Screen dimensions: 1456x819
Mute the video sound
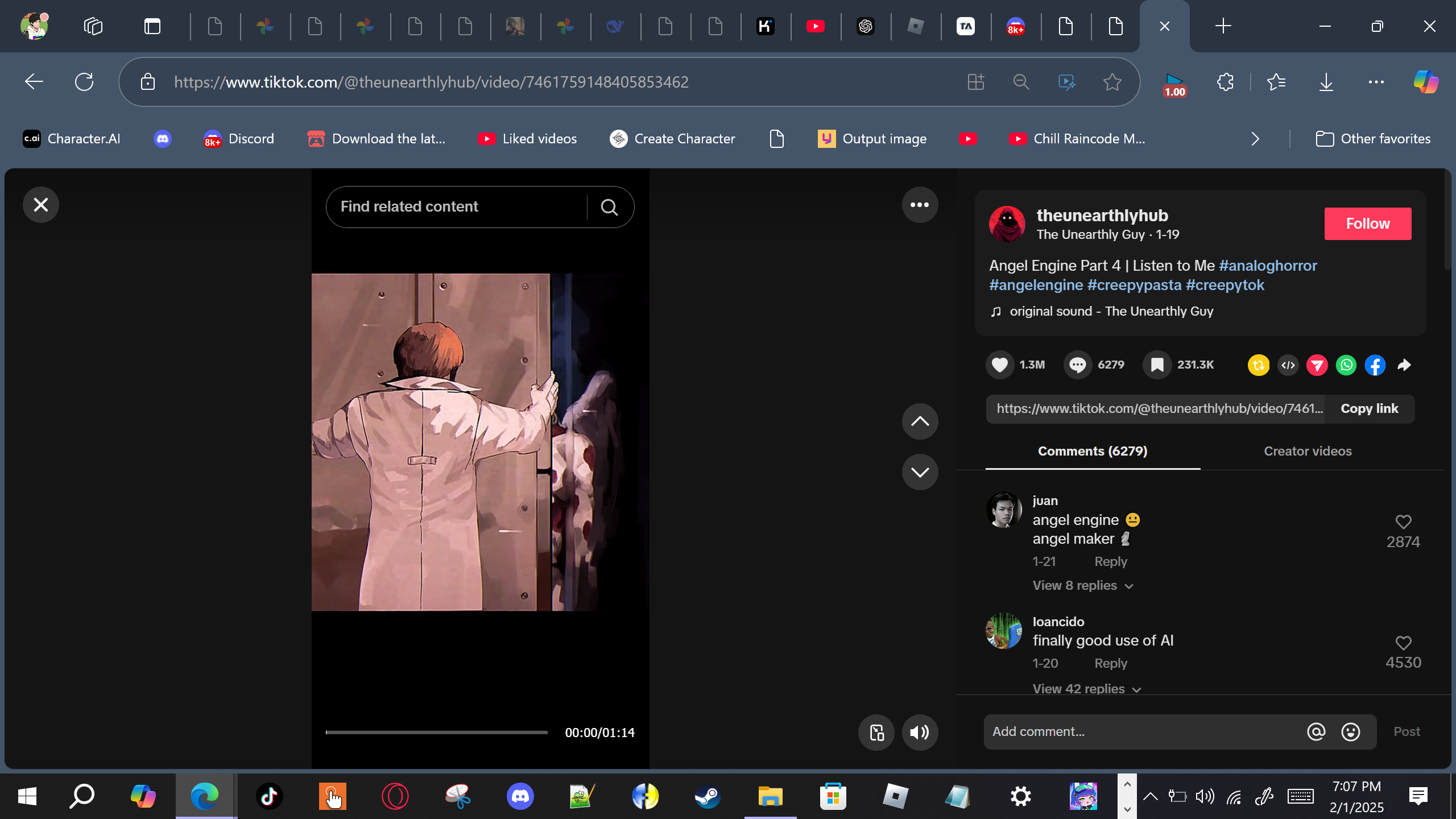tap(919, 733)
